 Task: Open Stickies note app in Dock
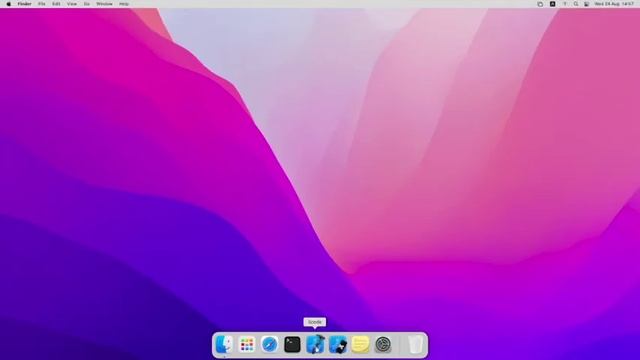coord(360,344)
